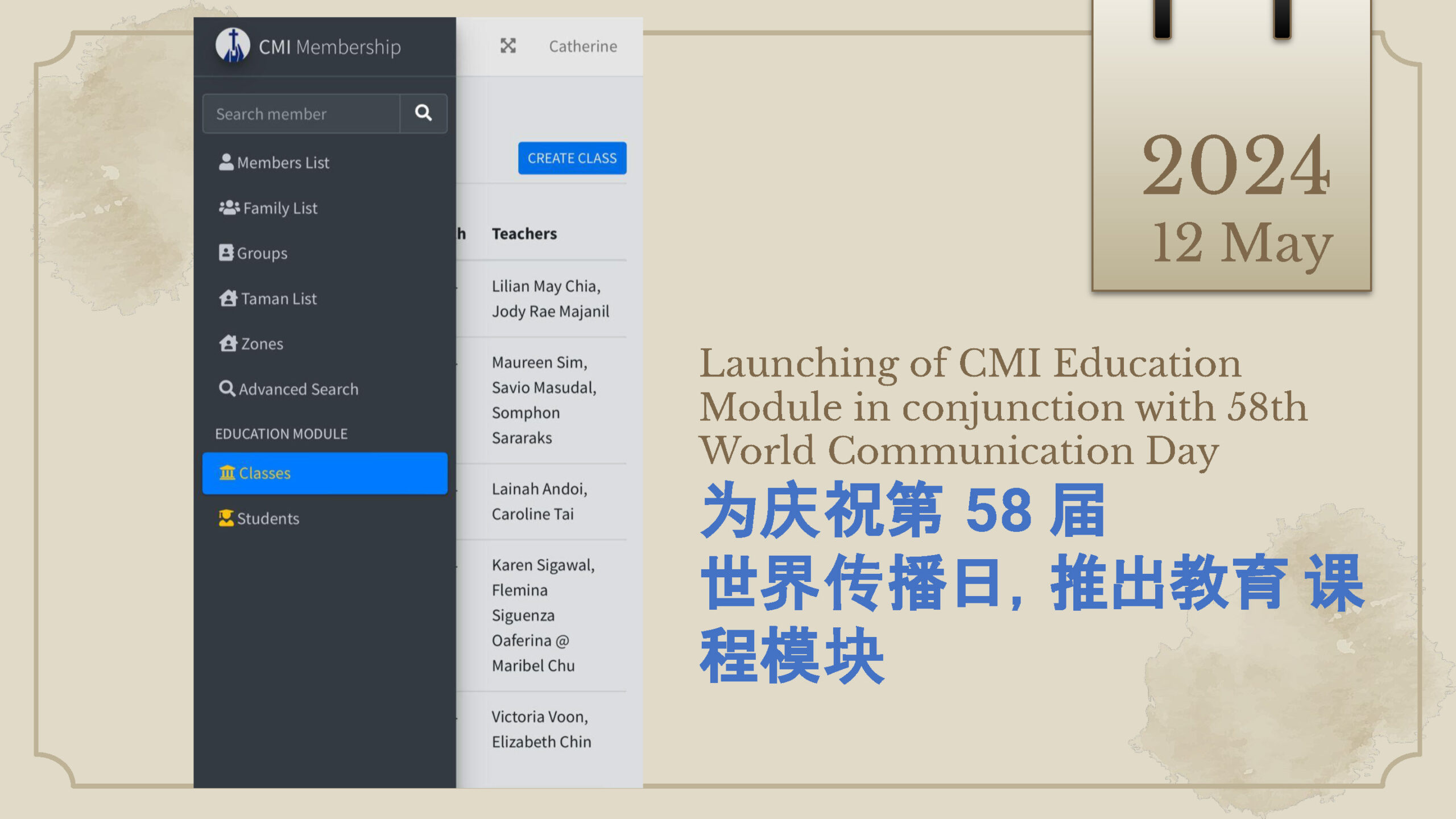Viewport: 1456px width, 819px height.
Task: Click the Groups contact-book icon
Action: coord(226,253)
